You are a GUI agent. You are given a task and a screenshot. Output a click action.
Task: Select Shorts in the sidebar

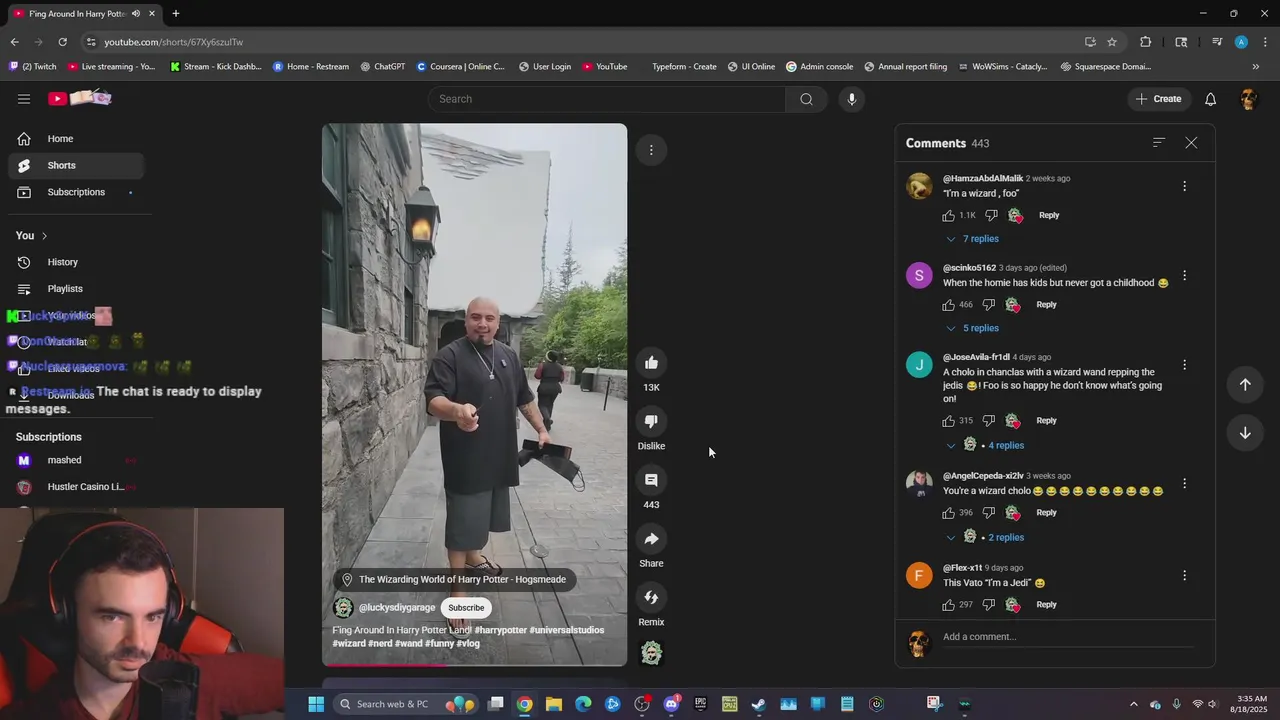click(77, 165)
